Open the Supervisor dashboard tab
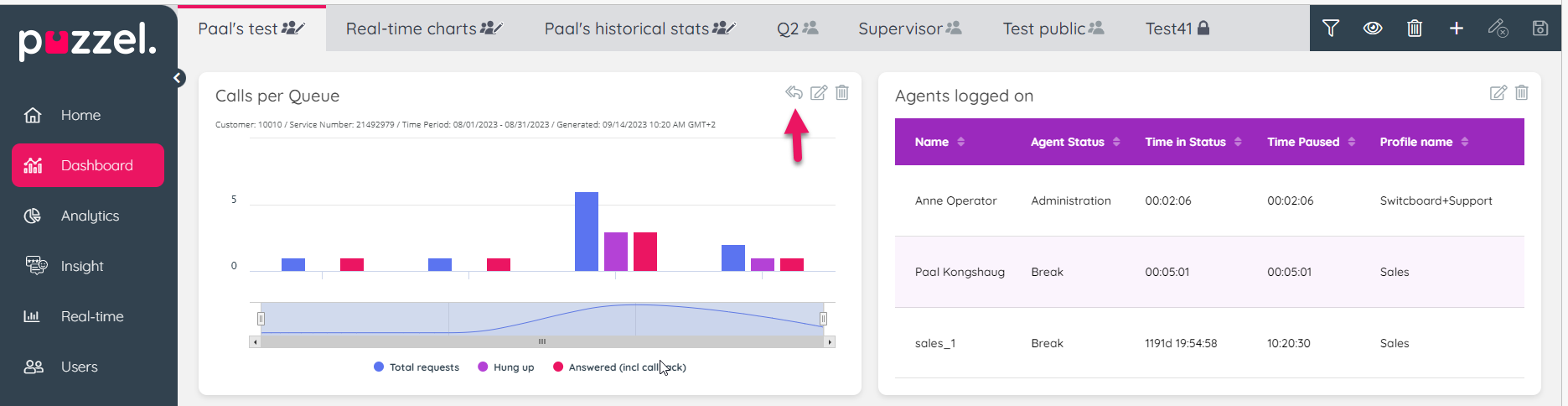 (909, 29)
